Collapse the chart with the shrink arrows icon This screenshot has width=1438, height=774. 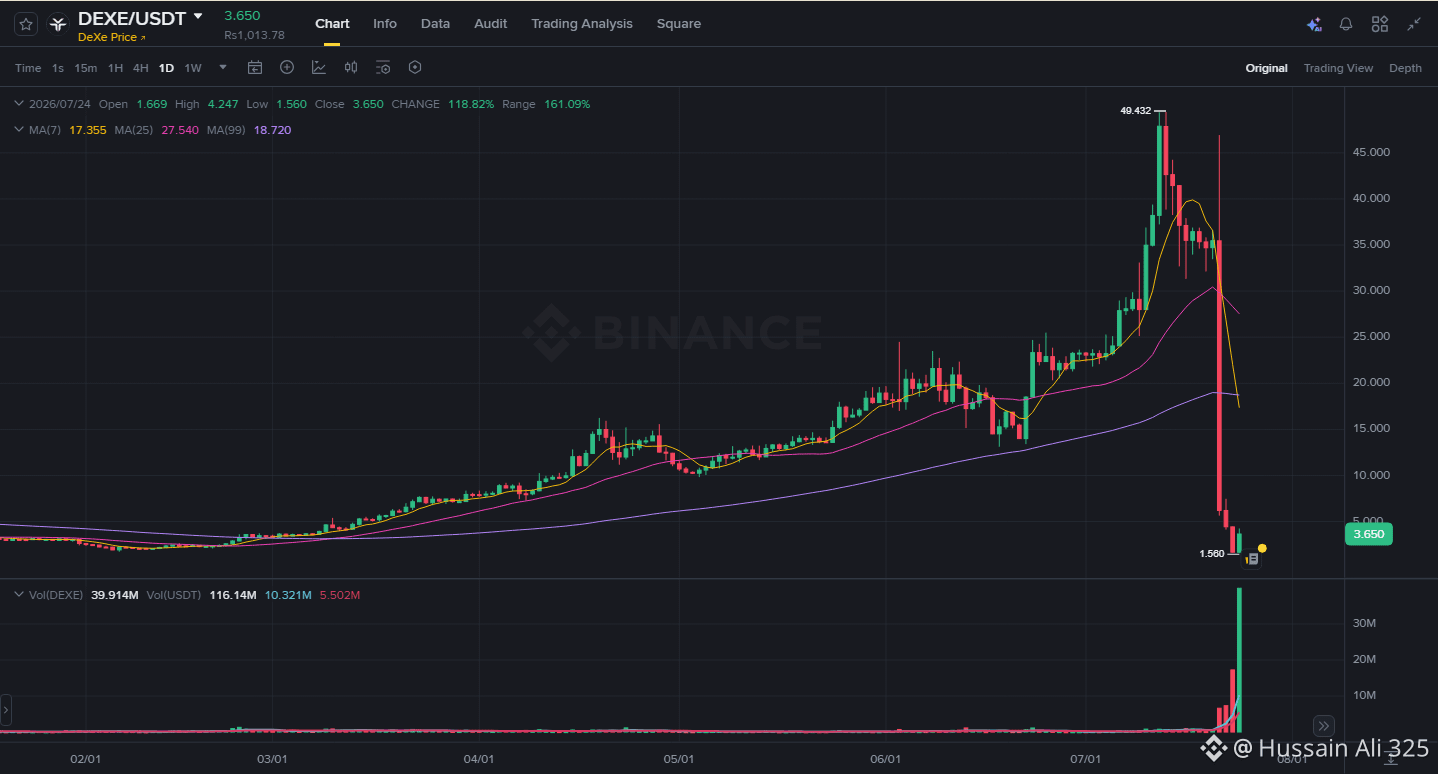(1414, 24)
